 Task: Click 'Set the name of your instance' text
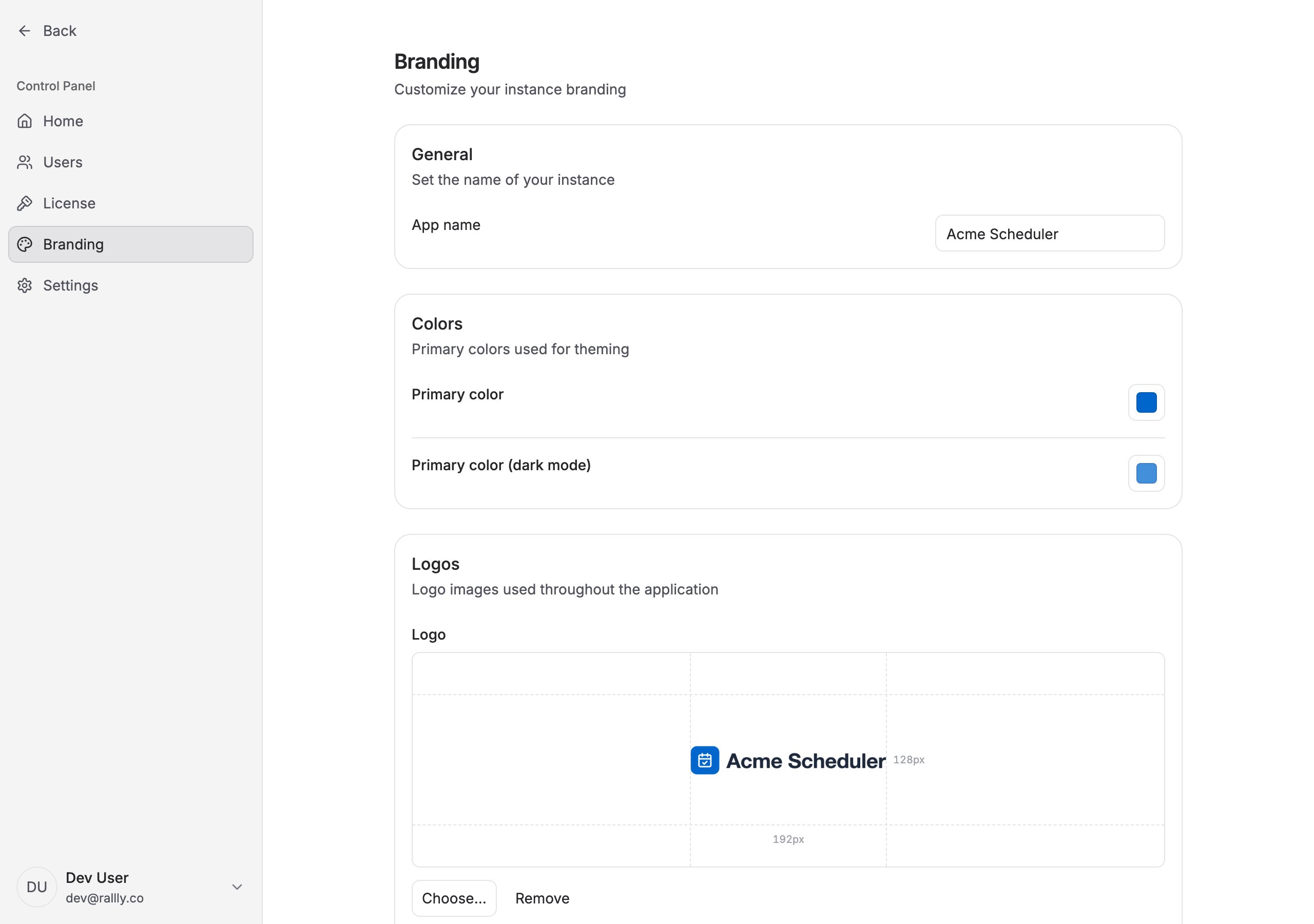[513, 180]
